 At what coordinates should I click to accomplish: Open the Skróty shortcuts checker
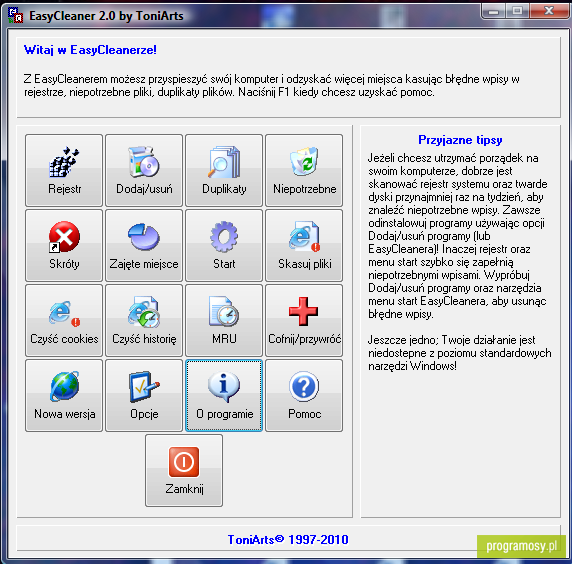coord(64,245)
